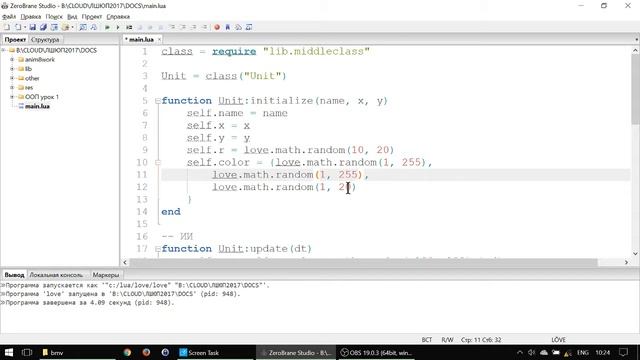Open the Windows Start menu

(x=8, y=352)
